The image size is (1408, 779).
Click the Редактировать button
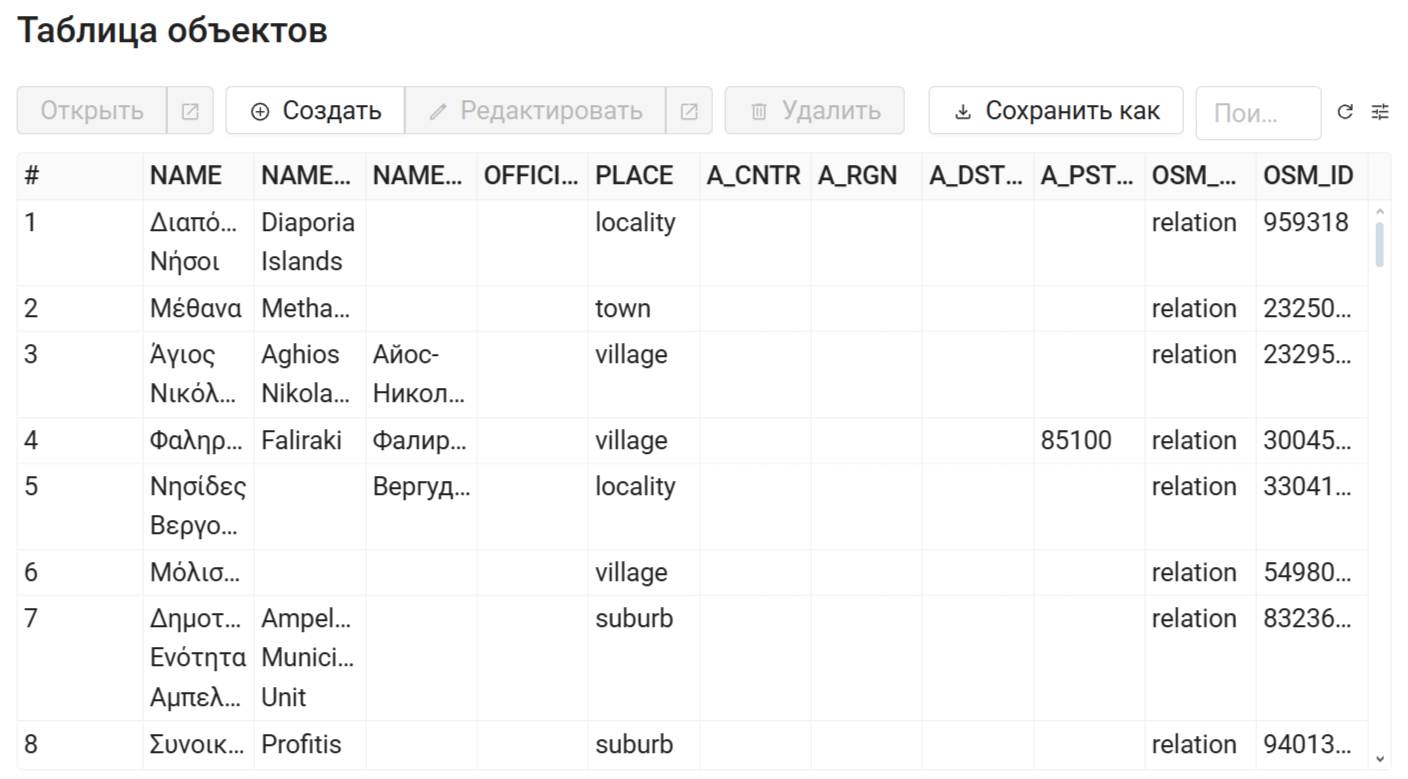pos(535,111)
